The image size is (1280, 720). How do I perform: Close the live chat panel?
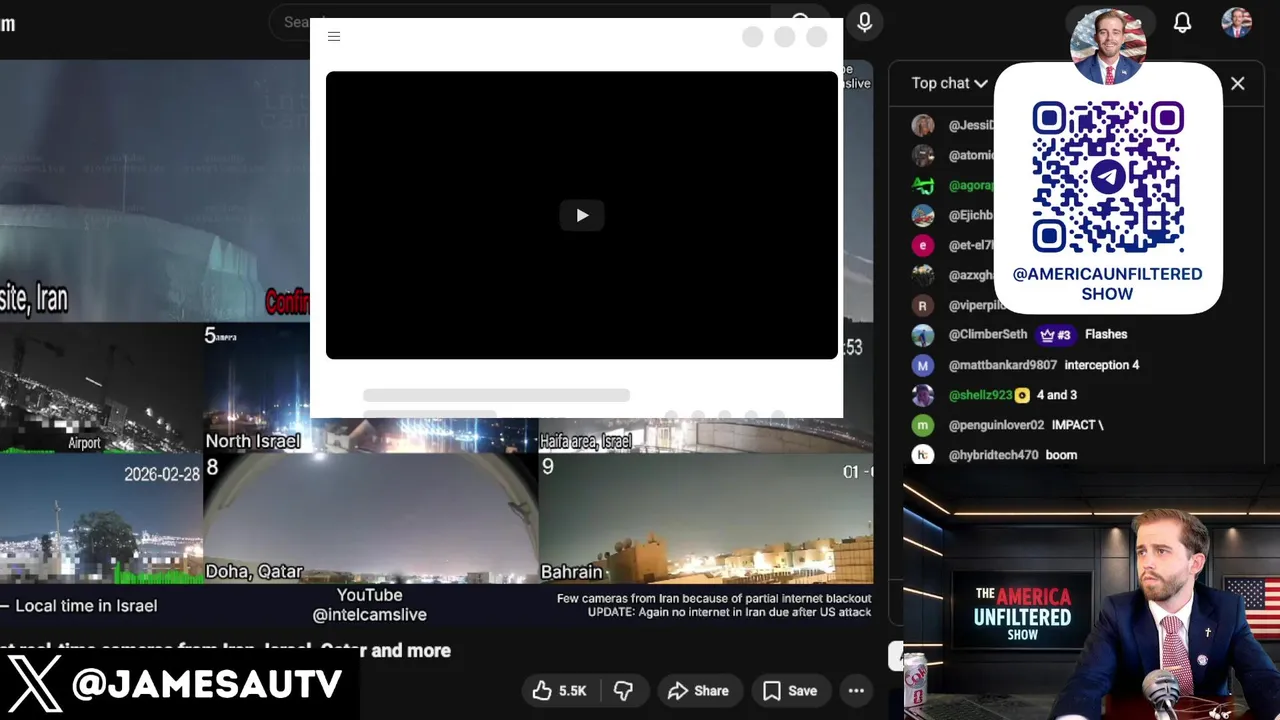(1238, 83)
